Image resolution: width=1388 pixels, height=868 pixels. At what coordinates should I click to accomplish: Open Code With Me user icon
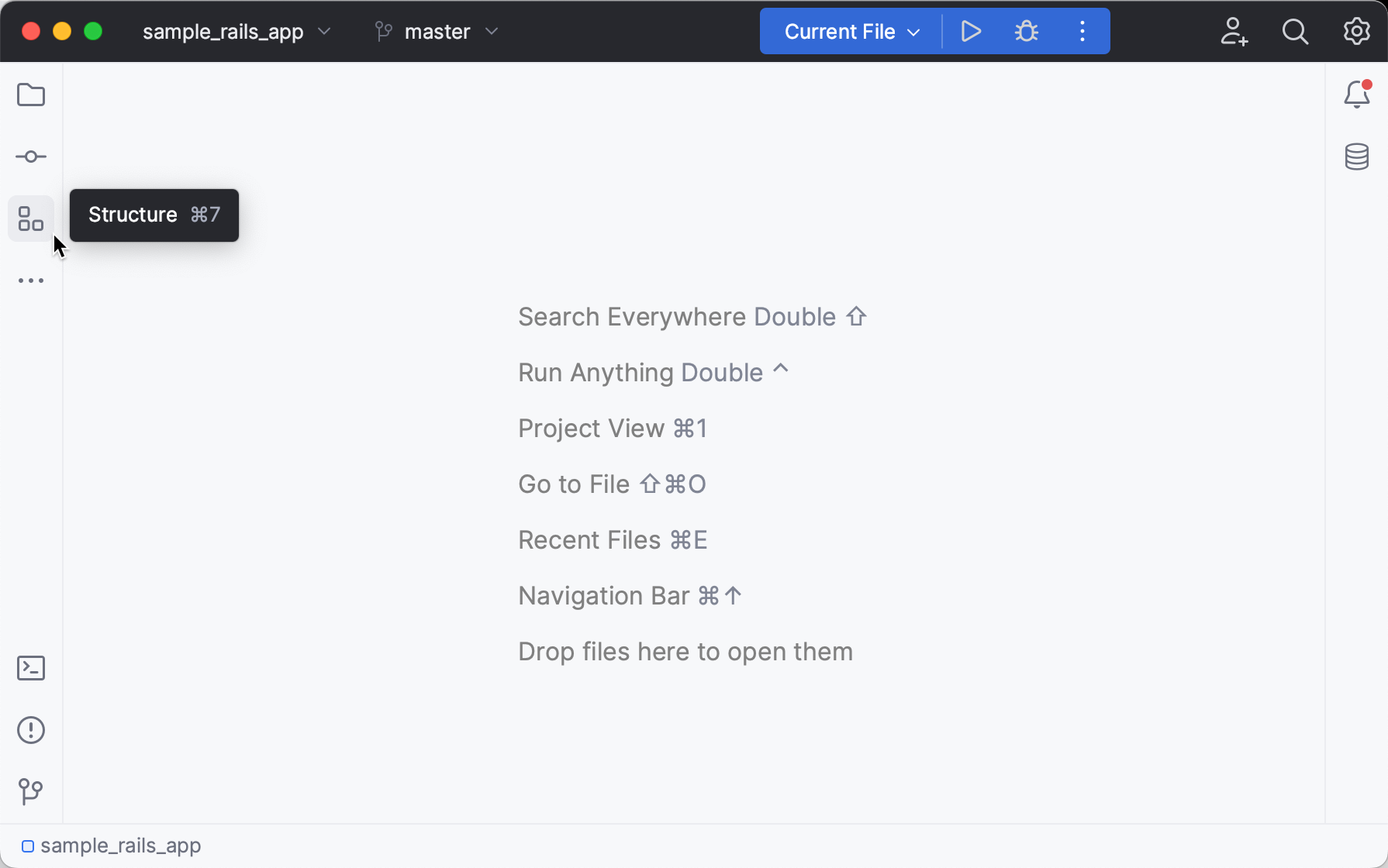1233,32
